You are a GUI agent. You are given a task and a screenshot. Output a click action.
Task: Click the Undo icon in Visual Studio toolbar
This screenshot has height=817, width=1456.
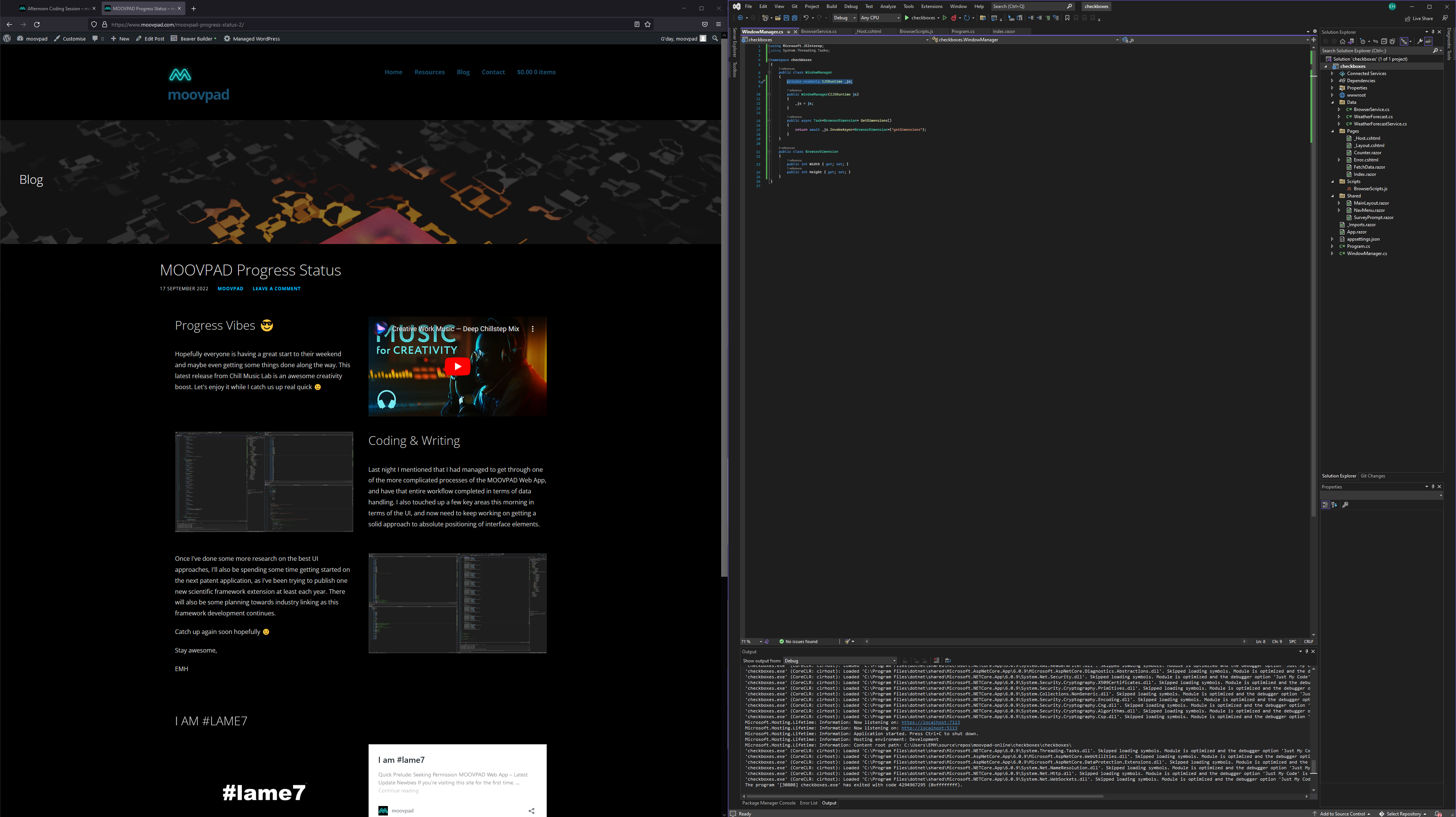pyautogui.click(x=806, y=18)
